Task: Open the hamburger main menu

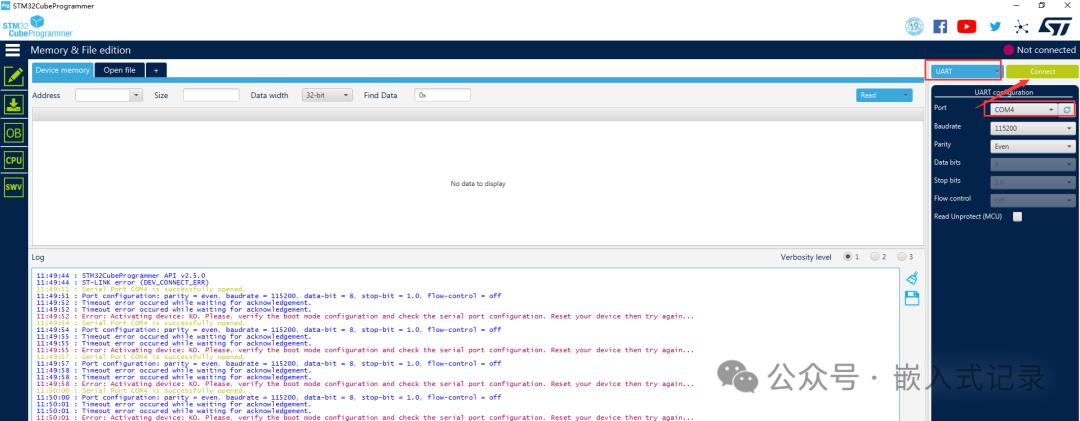Action: [12, 50]
